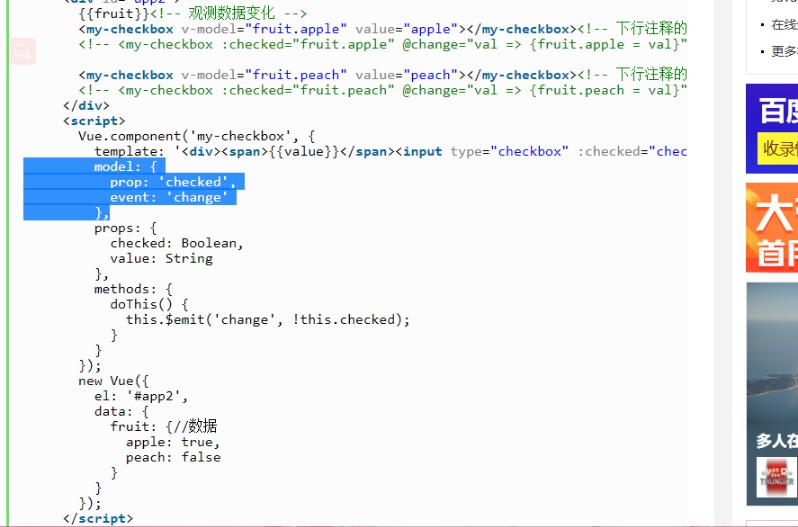Click the highlighted "event: 'change'" line
Screen dimensions: 798x527
click(169, 197)
